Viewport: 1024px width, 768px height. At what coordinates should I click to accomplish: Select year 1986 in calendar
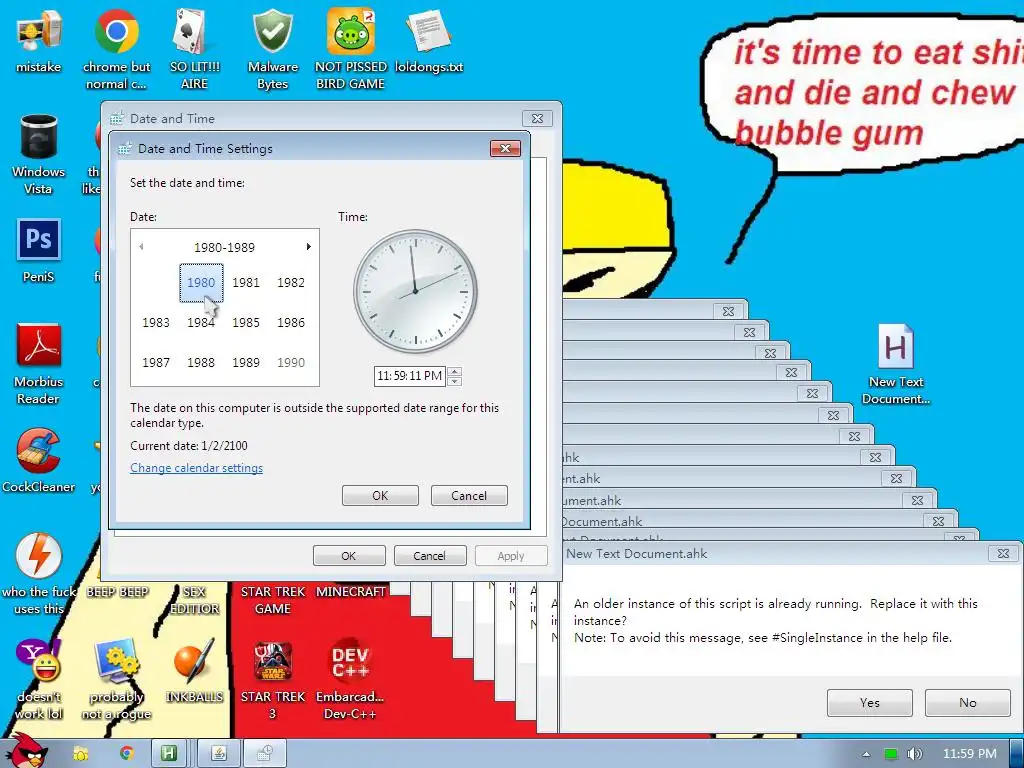click(291, 323)
